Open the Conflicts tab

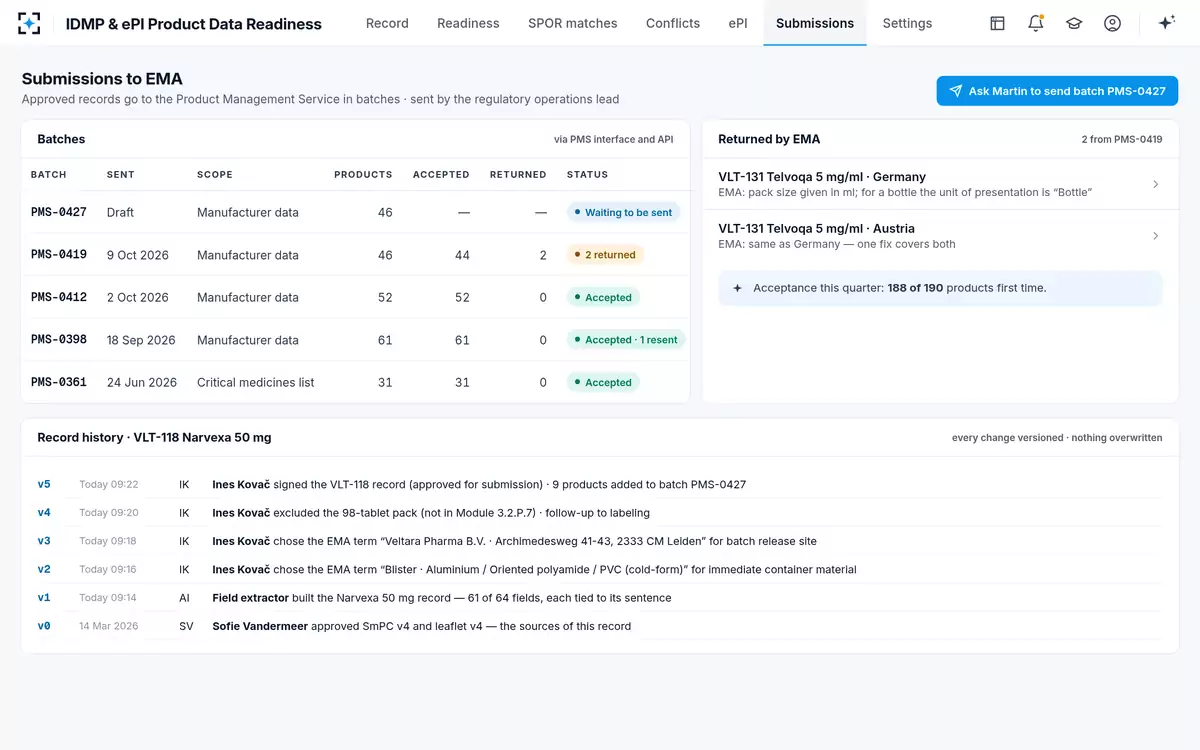(673, 23)
